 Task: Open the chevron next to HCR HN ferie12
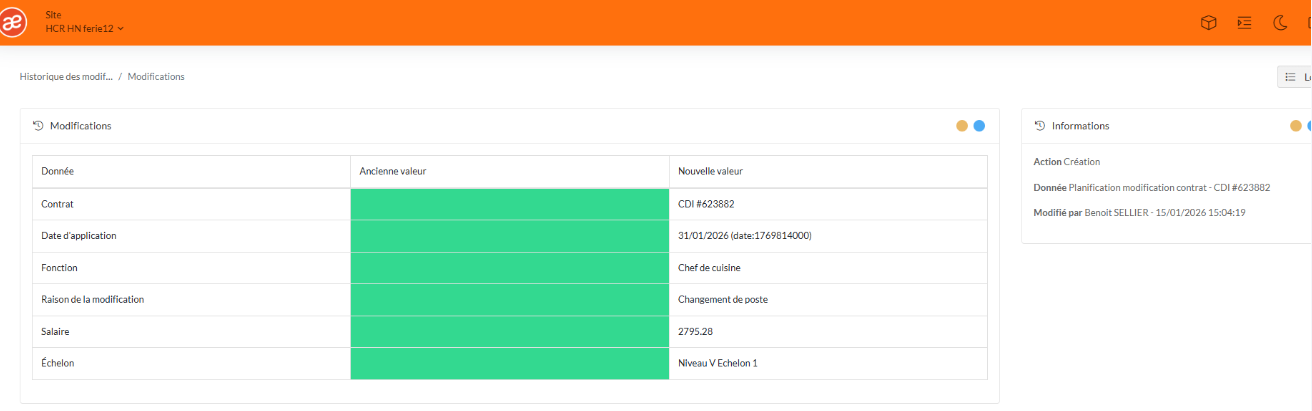pyautogui.click(x=121, y=29)
